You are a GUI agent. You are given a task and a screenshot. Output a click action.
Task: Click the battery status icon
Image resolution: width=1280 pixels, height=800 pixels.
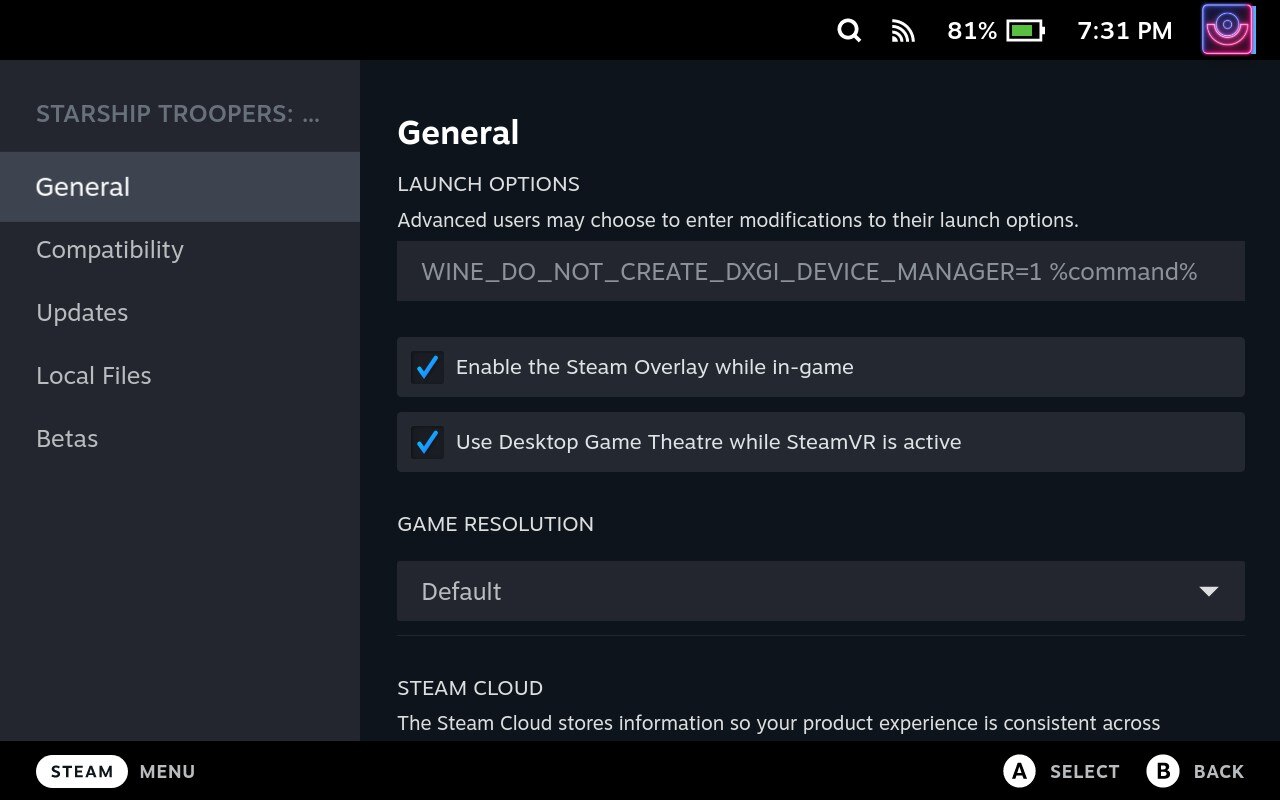pyautogui.click(x=1025, y=31)
